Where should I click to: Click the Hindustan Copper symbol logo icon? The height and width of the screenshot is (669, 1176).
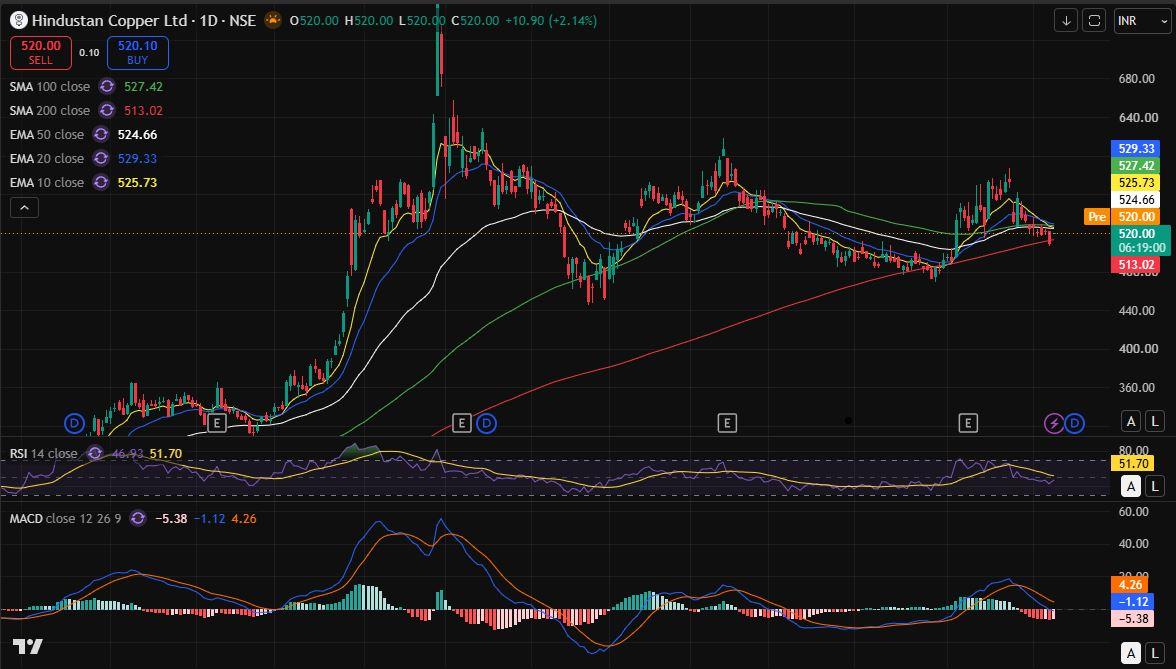pos(19,20)
